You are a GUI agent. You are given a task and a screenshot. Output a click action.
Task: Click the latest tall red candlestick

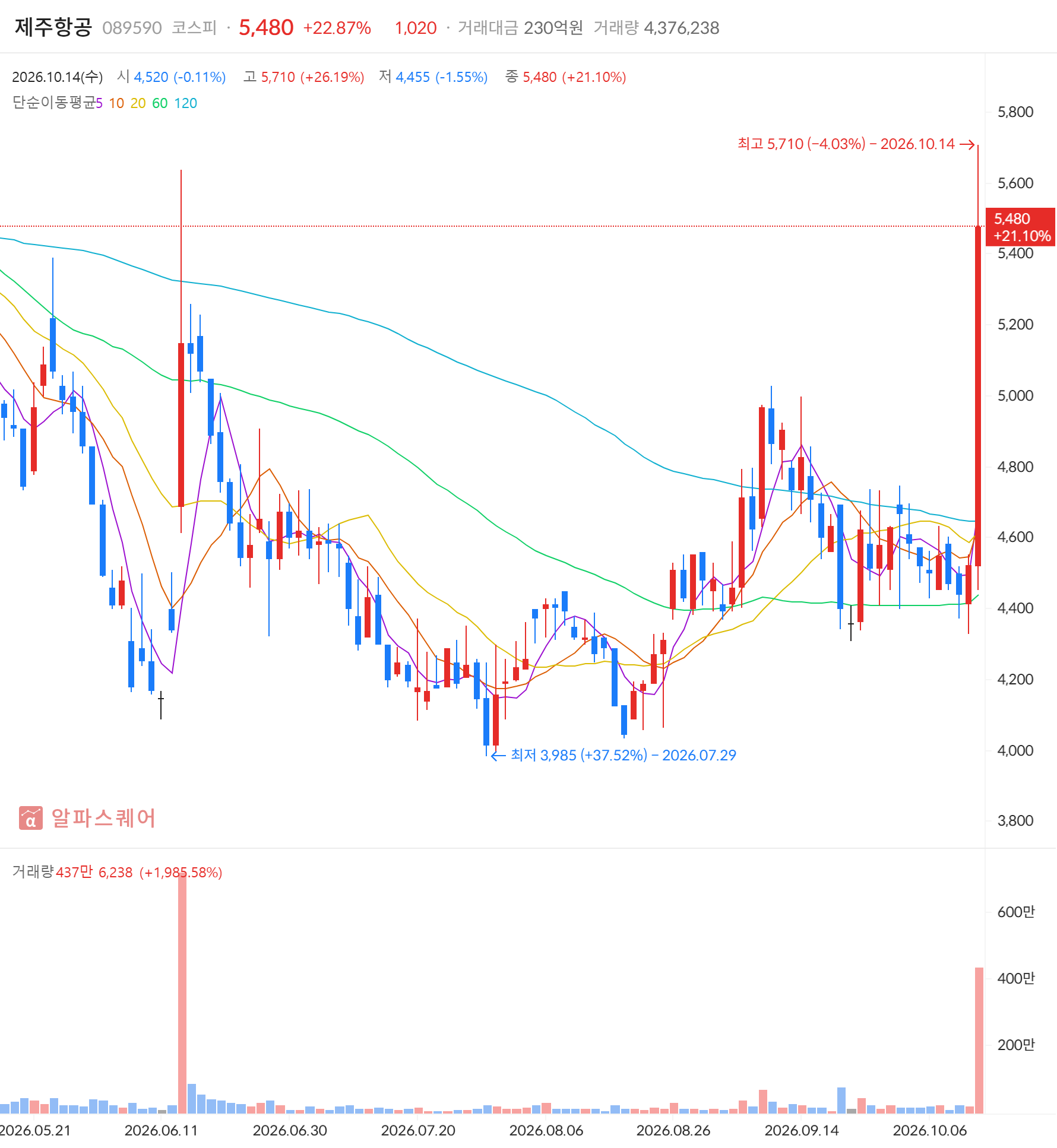(x=978, y=396)
